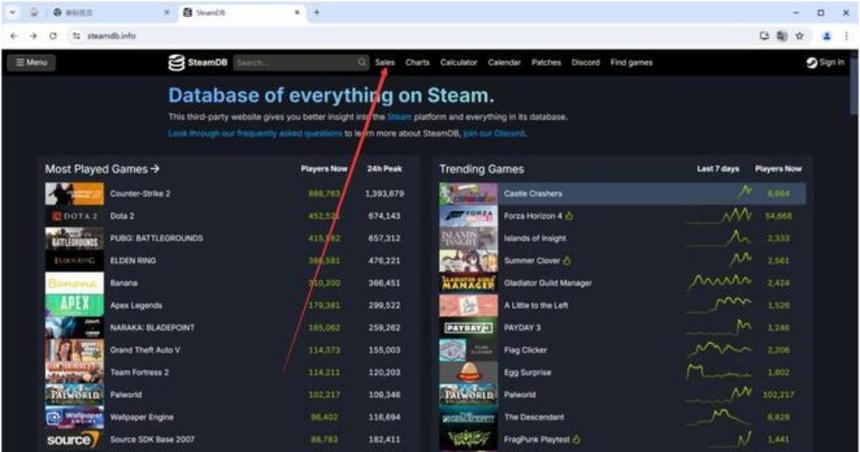Click the Sign in button
This screenshot has width=860, height=452.
tap(825, 63)
